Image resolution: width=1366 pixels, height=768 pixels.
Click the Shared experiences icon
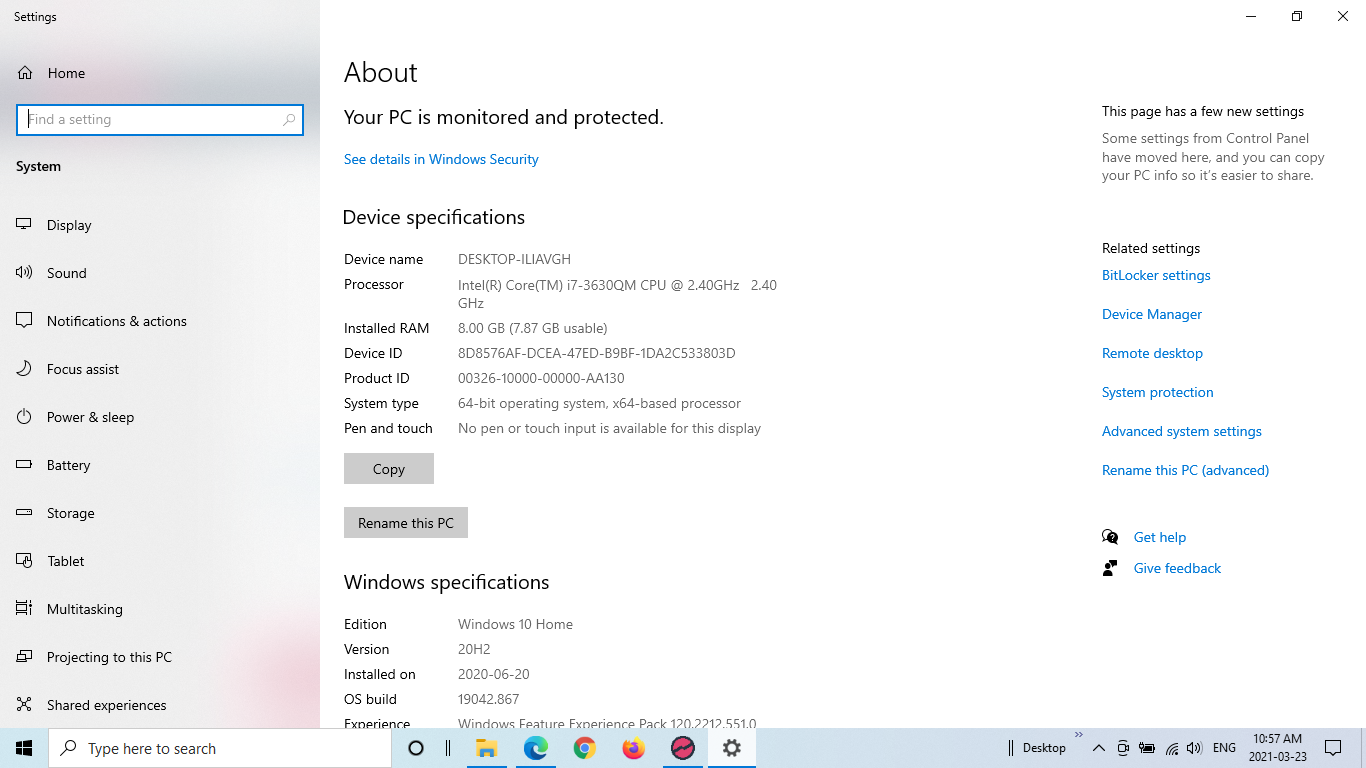(x=25, y=705)
